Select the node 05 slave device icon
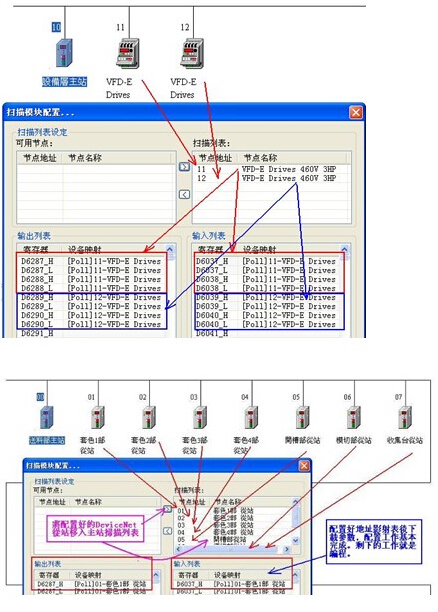438x612 pixels. pos(303,418)
